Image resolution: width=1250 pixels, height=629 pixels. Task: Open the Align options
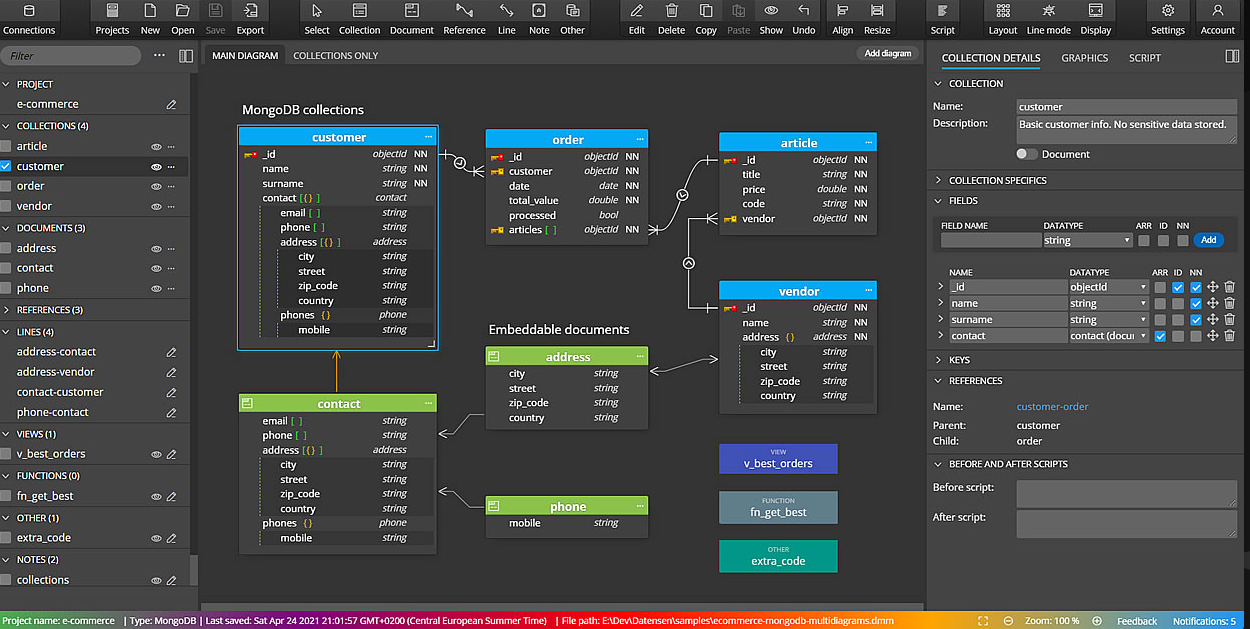tap(843, 19)
